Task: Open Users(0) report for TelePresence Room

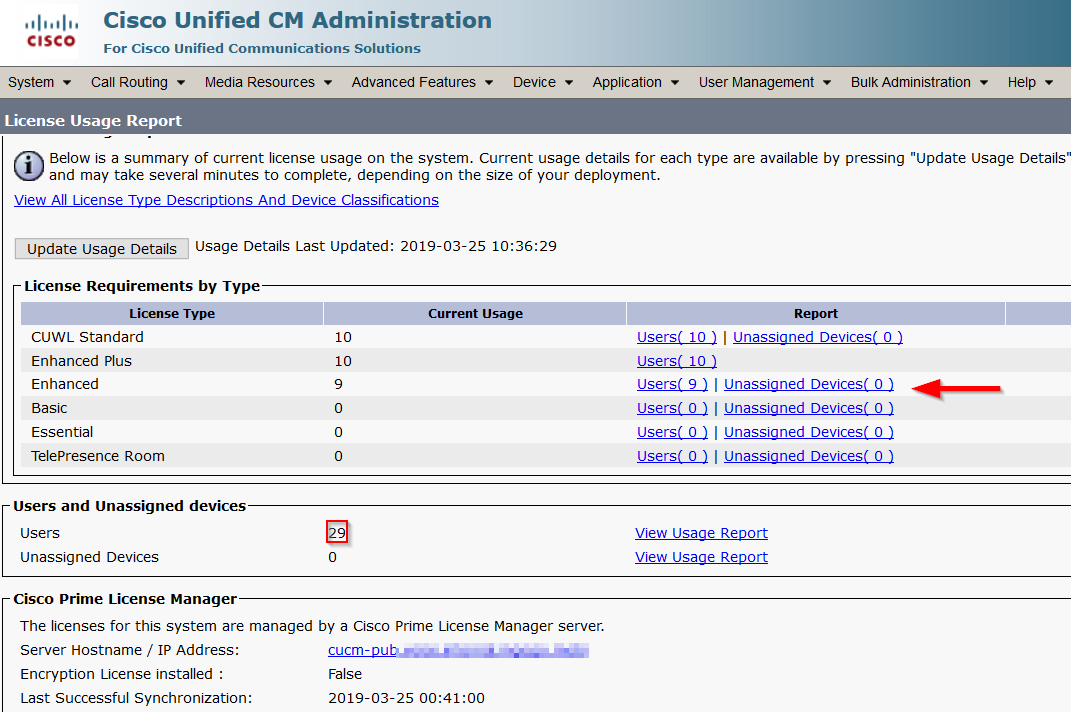Action: click(x=672, y=456)
